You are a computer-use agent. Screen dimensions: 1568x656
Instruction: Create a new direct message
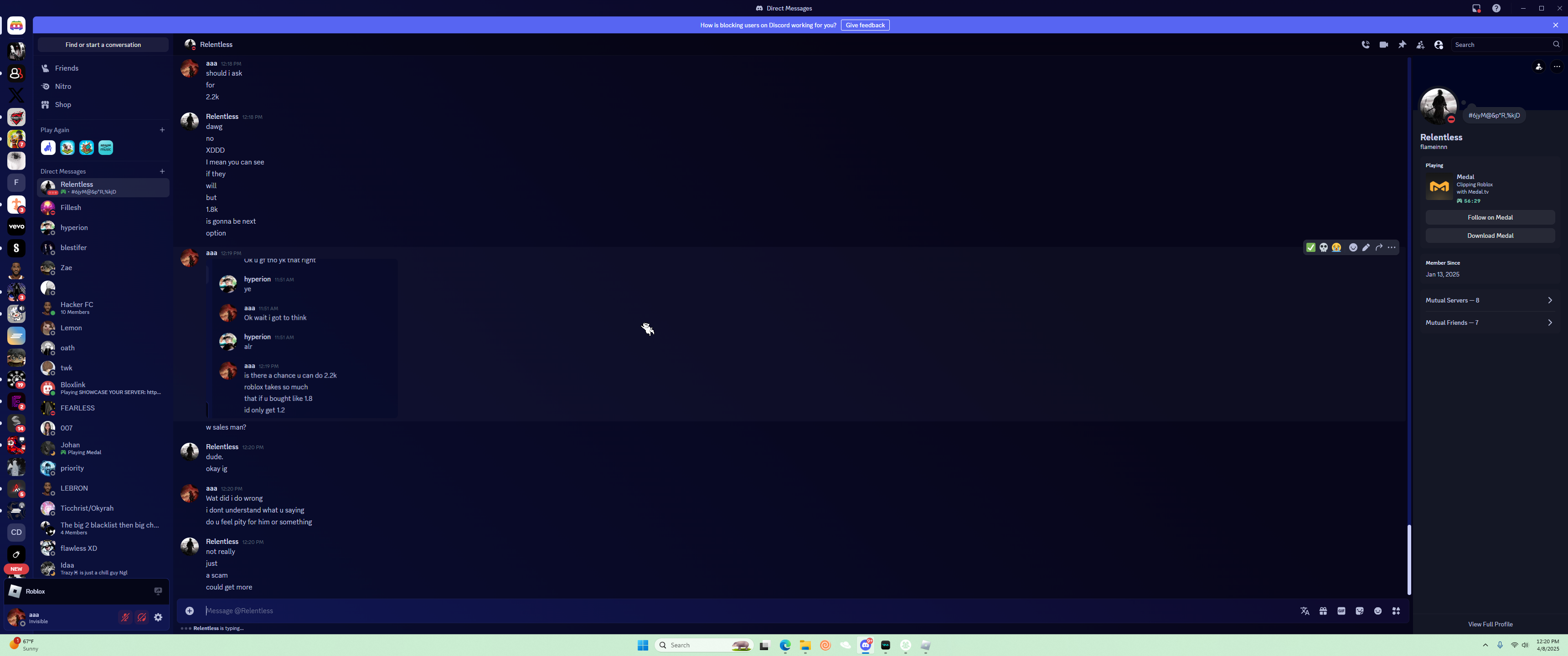162,171
